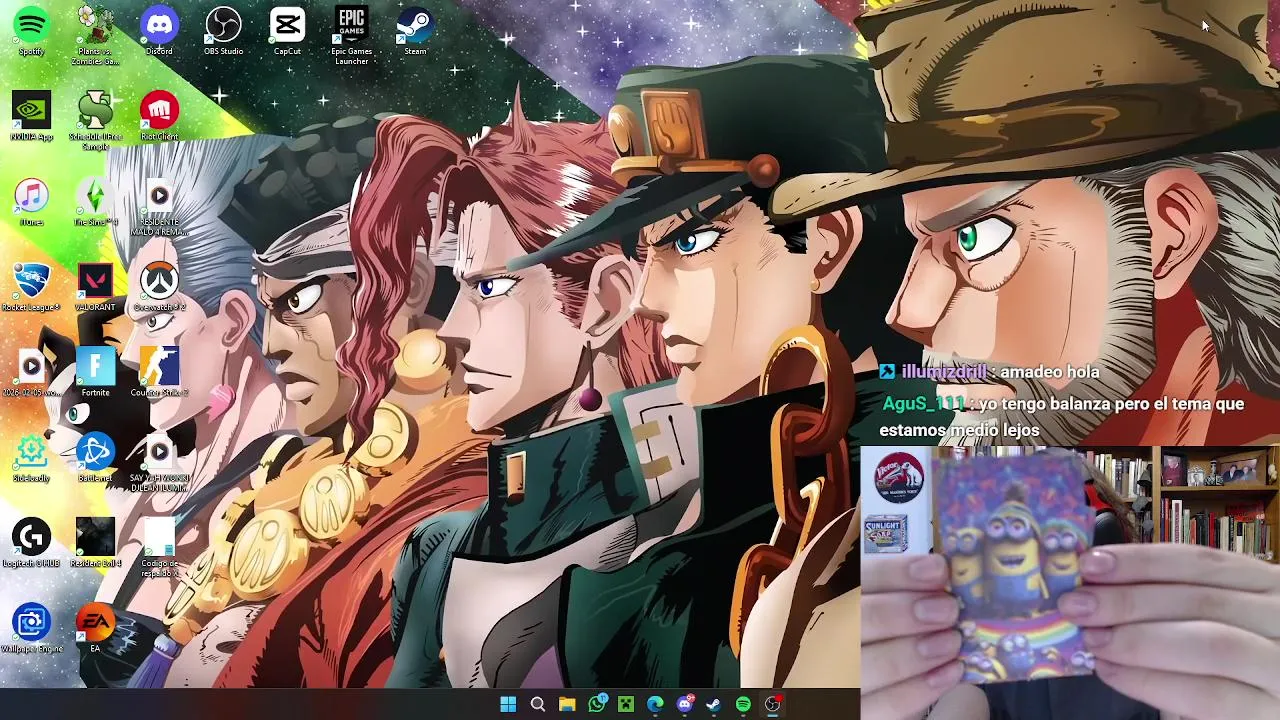Click the Overwatch 2 desktop icon

pos(159,288)
